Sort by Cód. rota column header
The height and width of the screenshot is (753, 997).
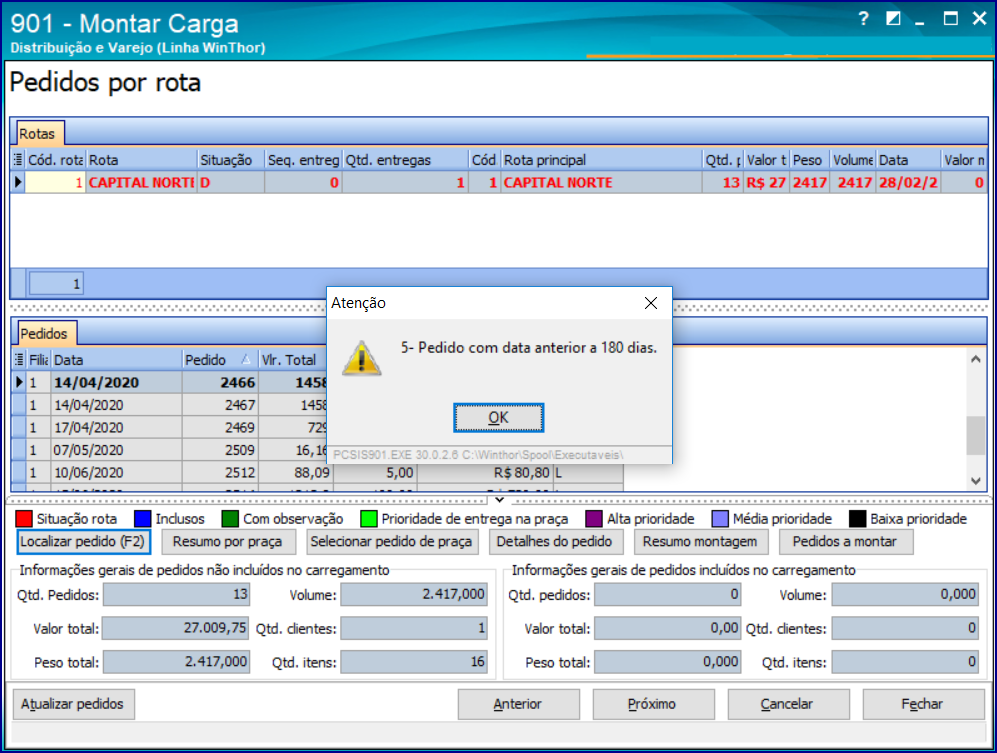pos(55,160)
